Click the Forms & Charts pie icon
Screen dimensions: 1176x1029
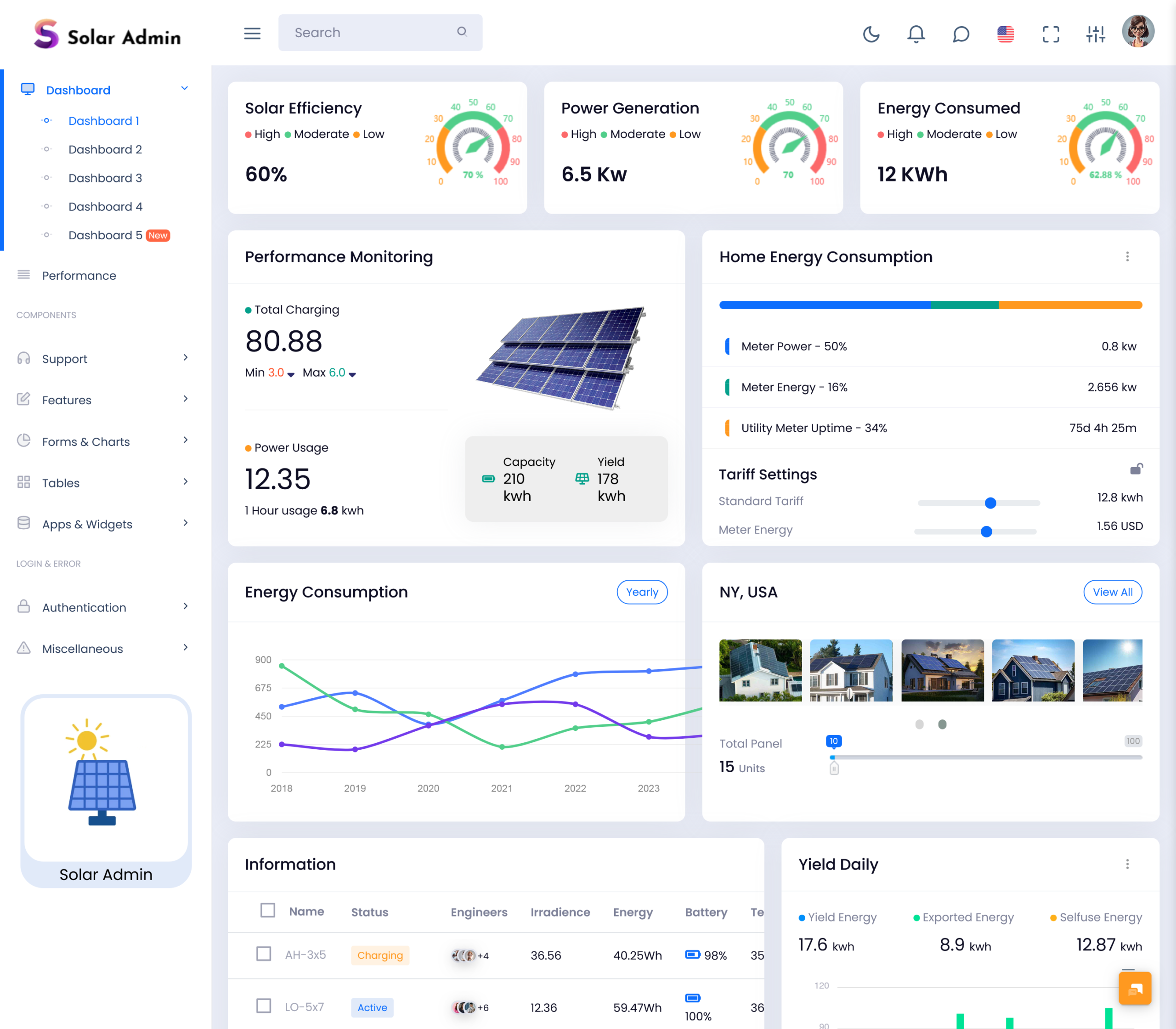23,441
